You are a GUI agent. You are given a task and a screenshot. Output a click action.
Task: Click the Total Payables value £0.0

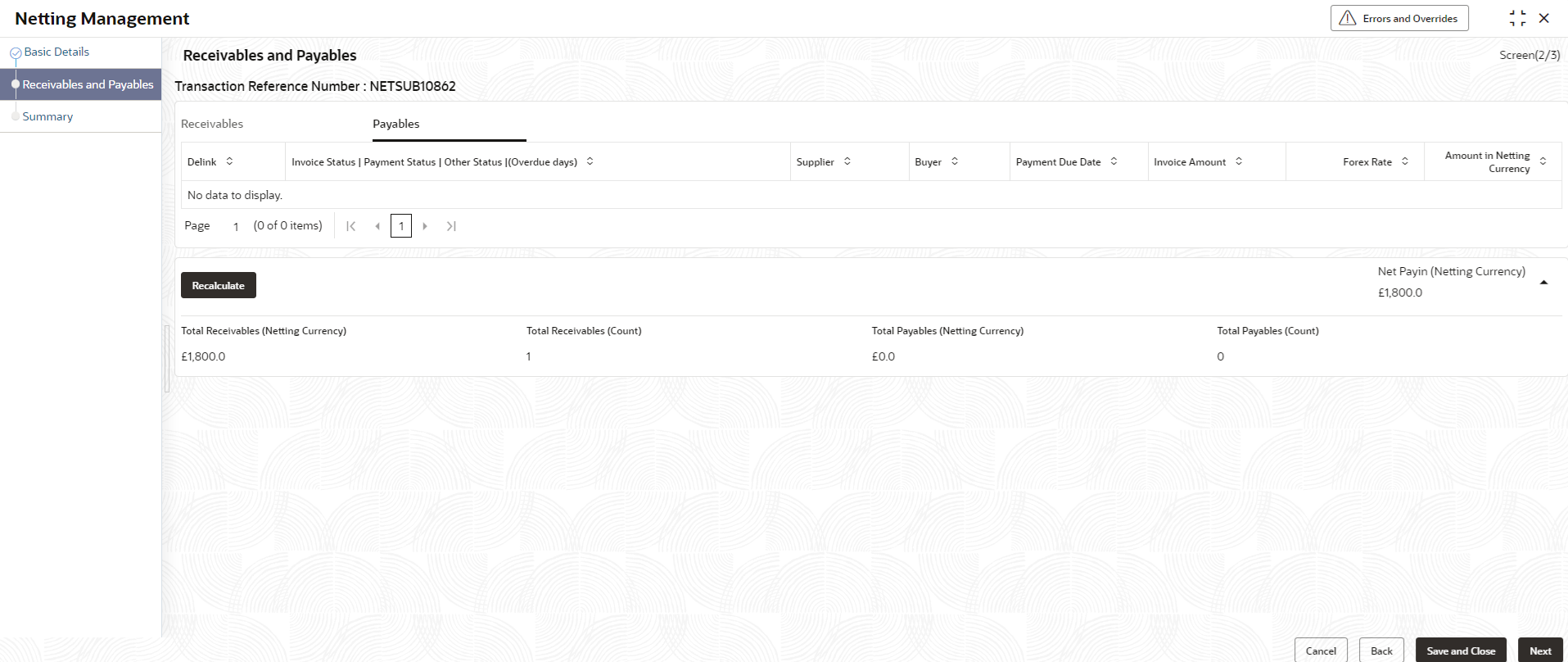coord(883,356)
